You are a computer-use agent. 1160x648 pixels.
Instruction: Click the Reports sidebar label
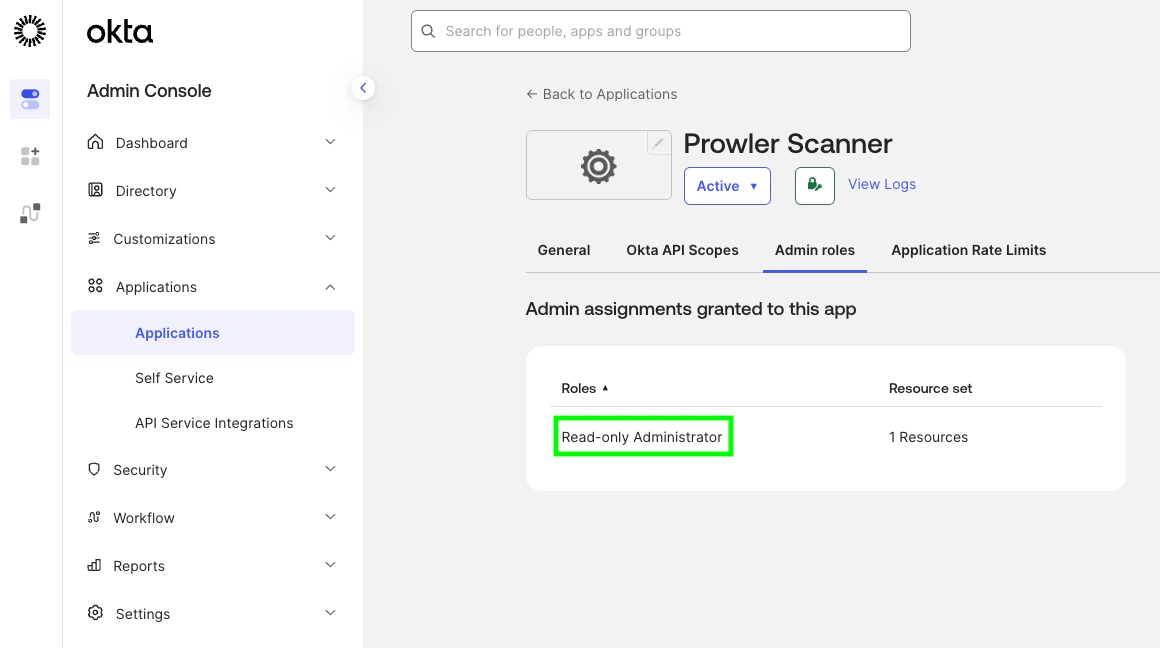coord(139,566)
